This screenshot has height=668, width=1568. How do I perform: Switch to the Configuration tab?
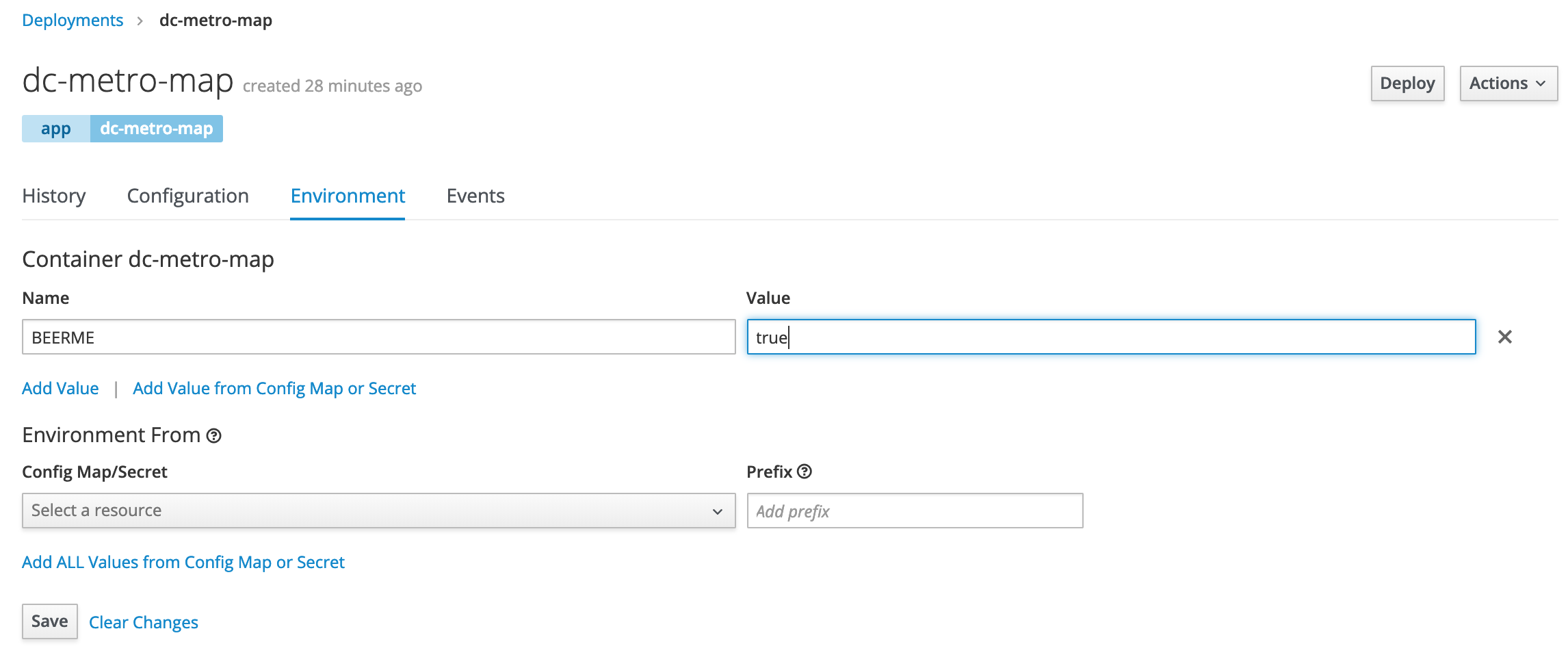click(188, 196)
